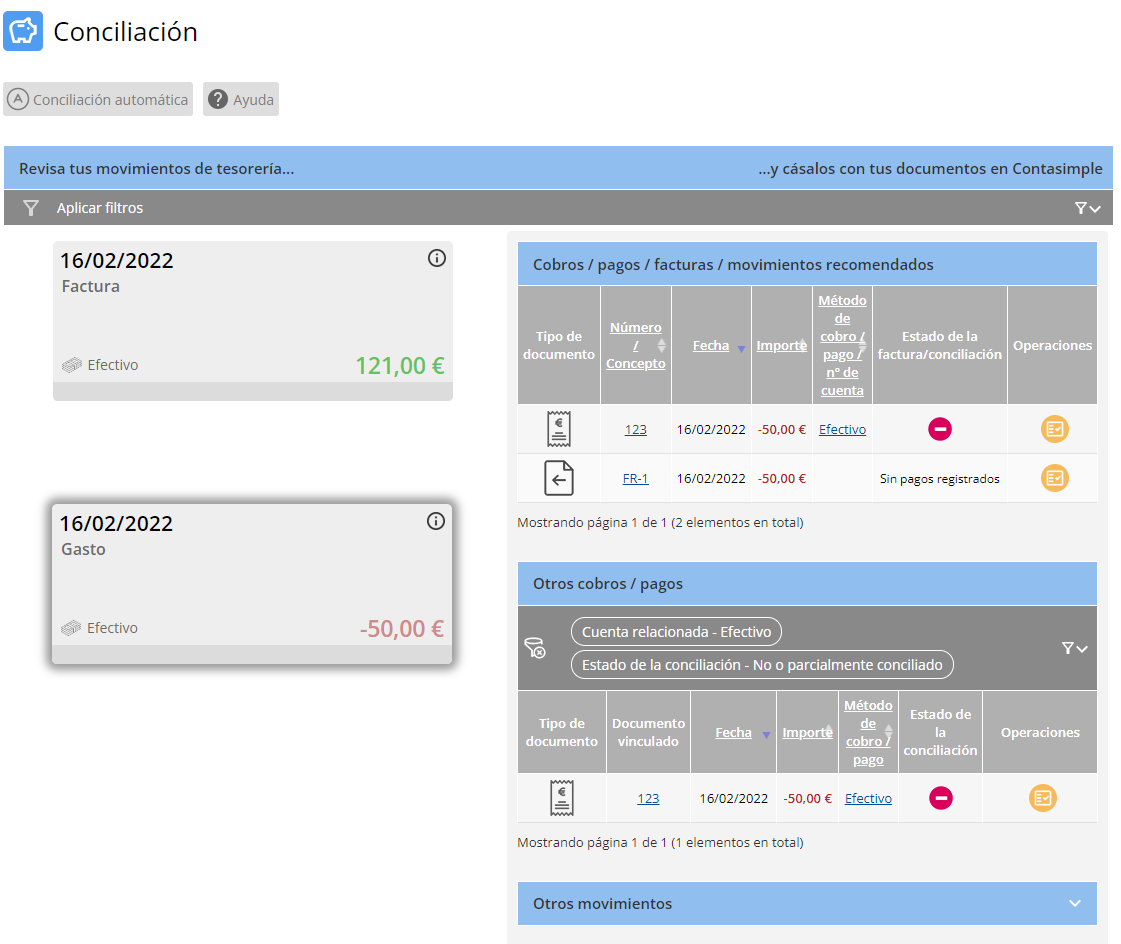This screenshot has height=944, width=1121.
Task: Click the piggy bank Conciliación icon
Action: (23, 31)
